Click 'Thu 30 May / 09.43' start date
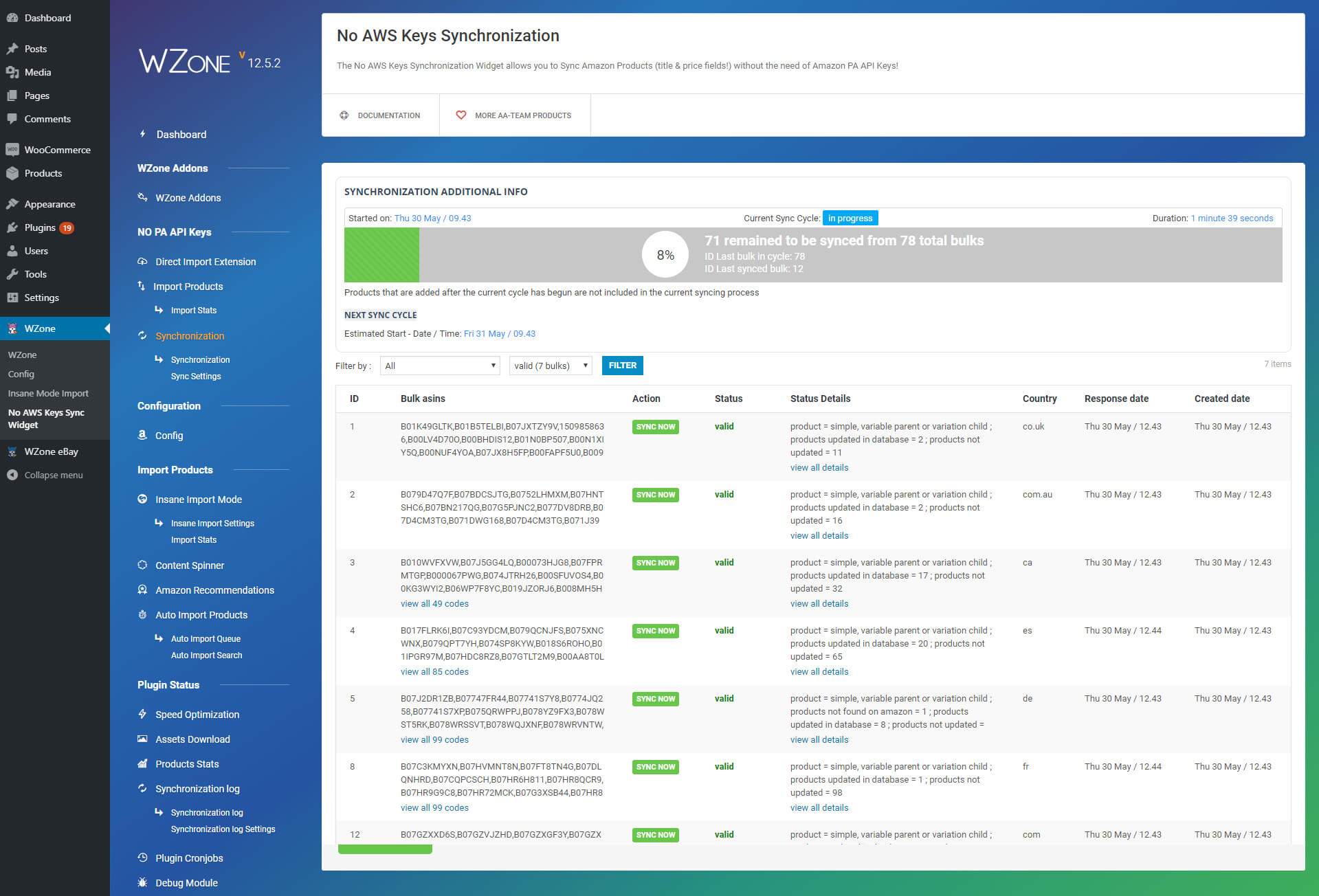 pos(432,219)
